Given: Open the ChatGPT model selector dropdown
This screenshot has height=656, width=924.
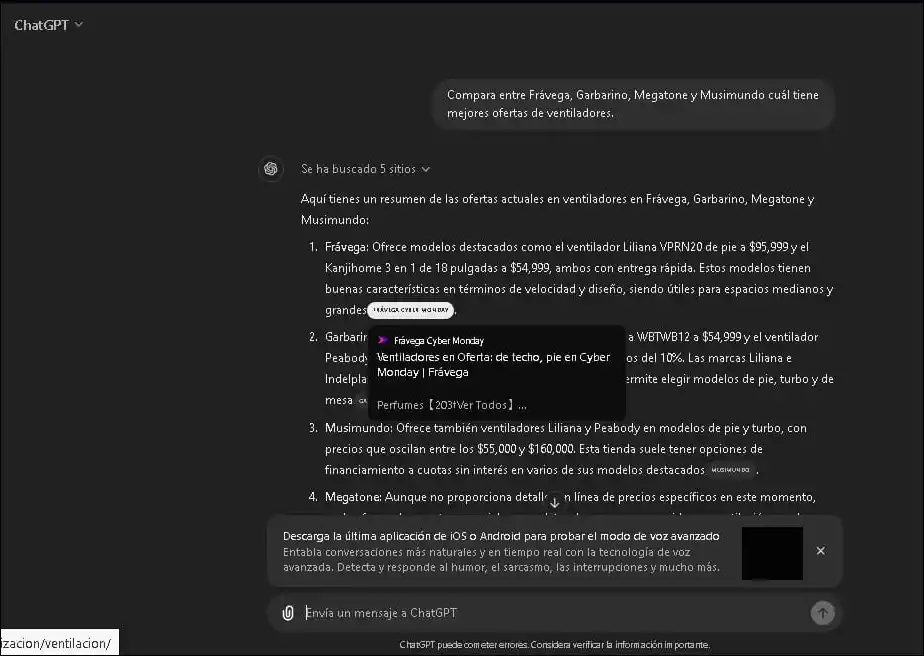Looking at the screenshot, I should click(x=48, y=25).
